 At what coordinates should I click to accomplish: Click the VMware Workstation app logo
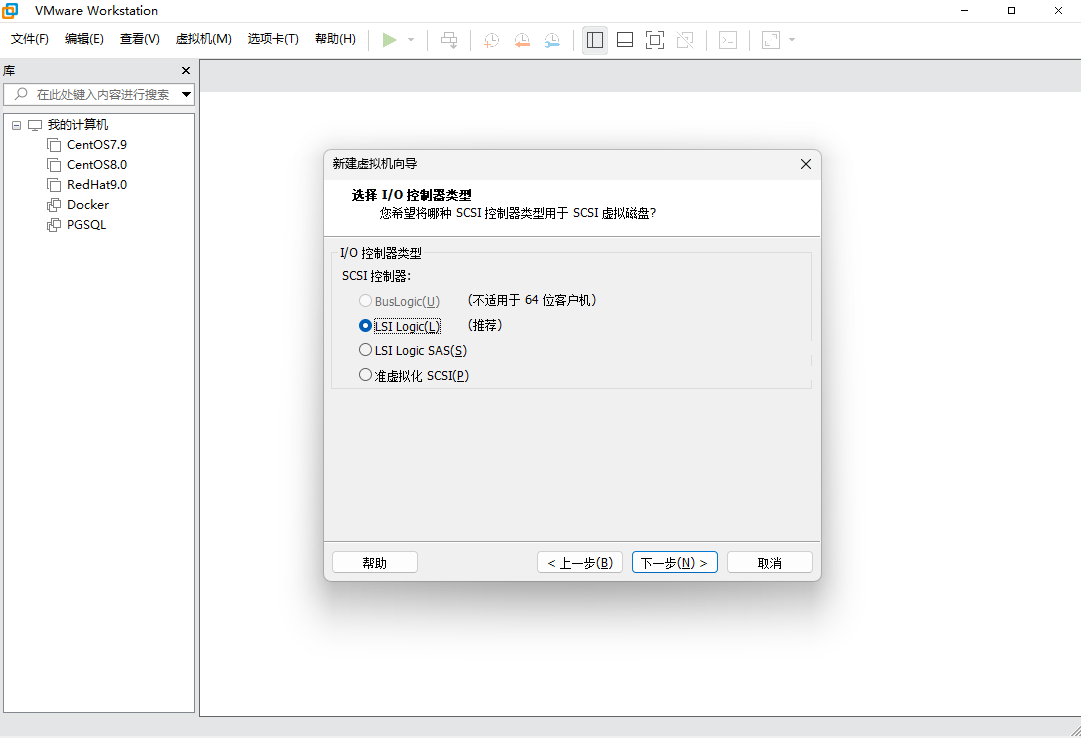(10, 11)
